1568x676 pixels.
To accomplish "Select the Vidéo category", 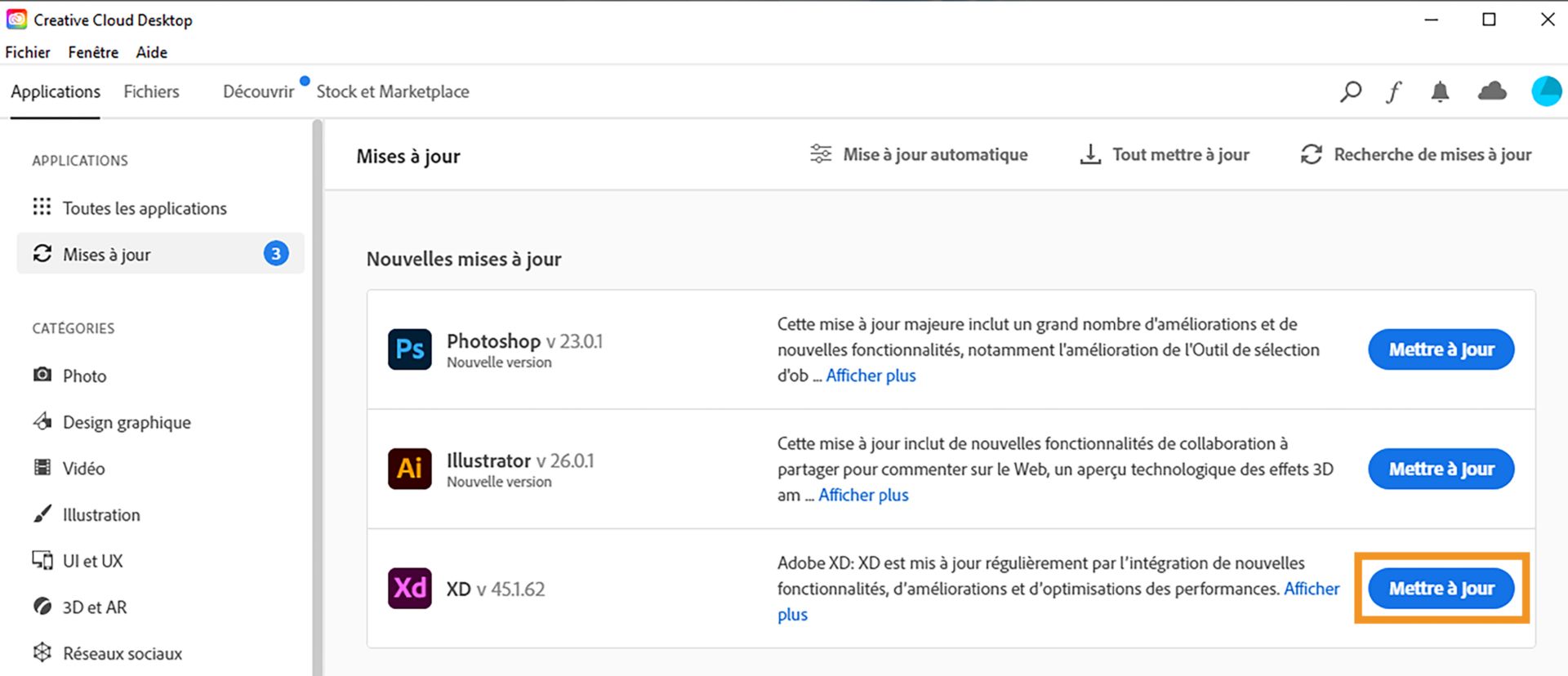I will point(83,468).
